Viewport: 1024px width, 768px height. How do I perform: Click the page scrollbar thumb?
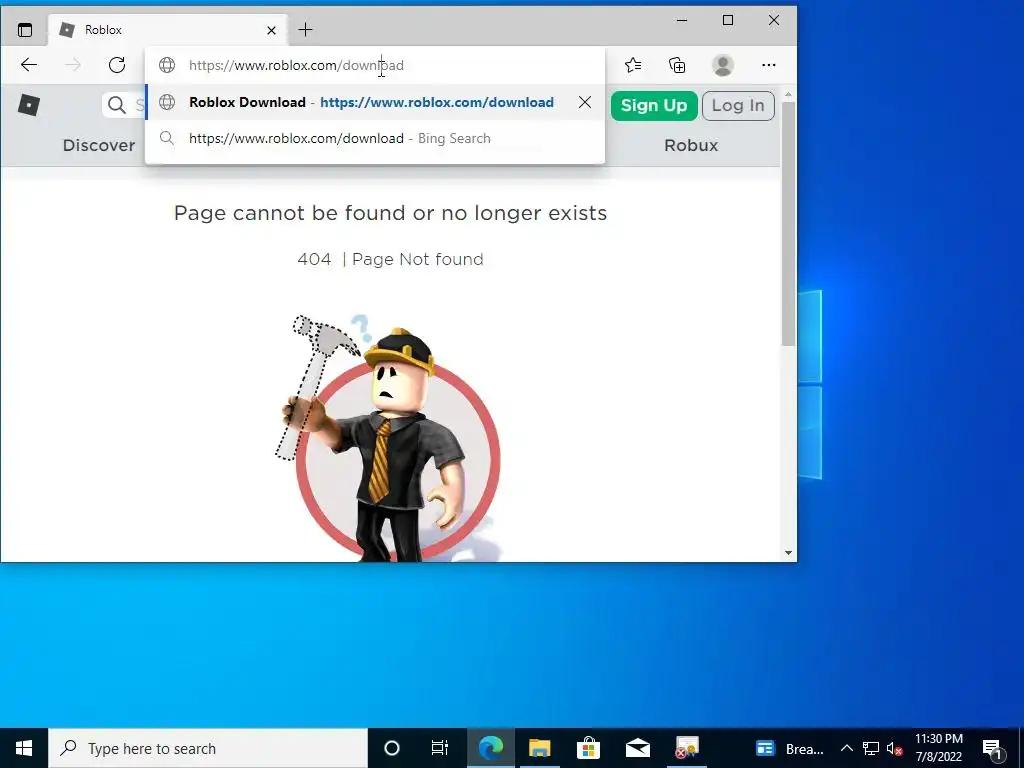point(788,224)
